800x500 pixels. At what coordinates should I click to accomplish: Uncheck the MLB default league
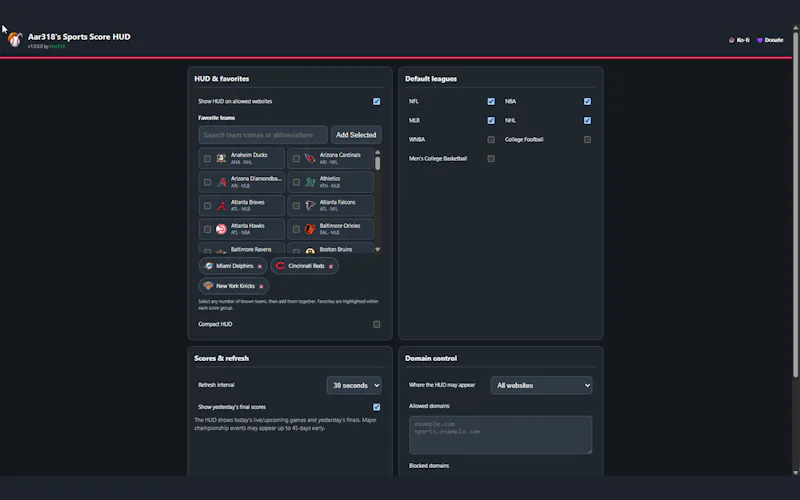pos(491,120)
